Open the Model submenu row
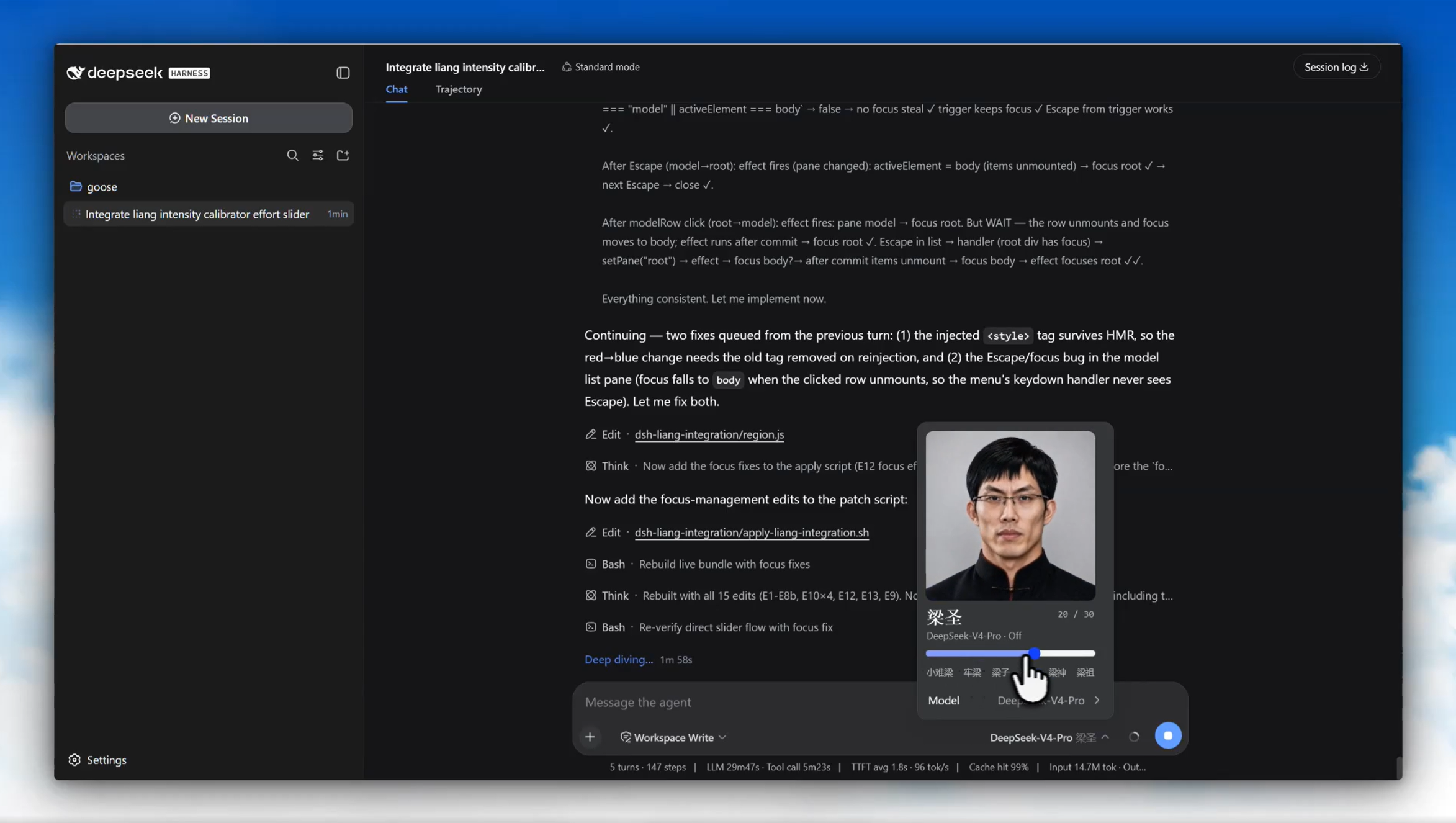Image resolution: width=1456 pixels, height=823 pixels. click(x=1014, y=701)
